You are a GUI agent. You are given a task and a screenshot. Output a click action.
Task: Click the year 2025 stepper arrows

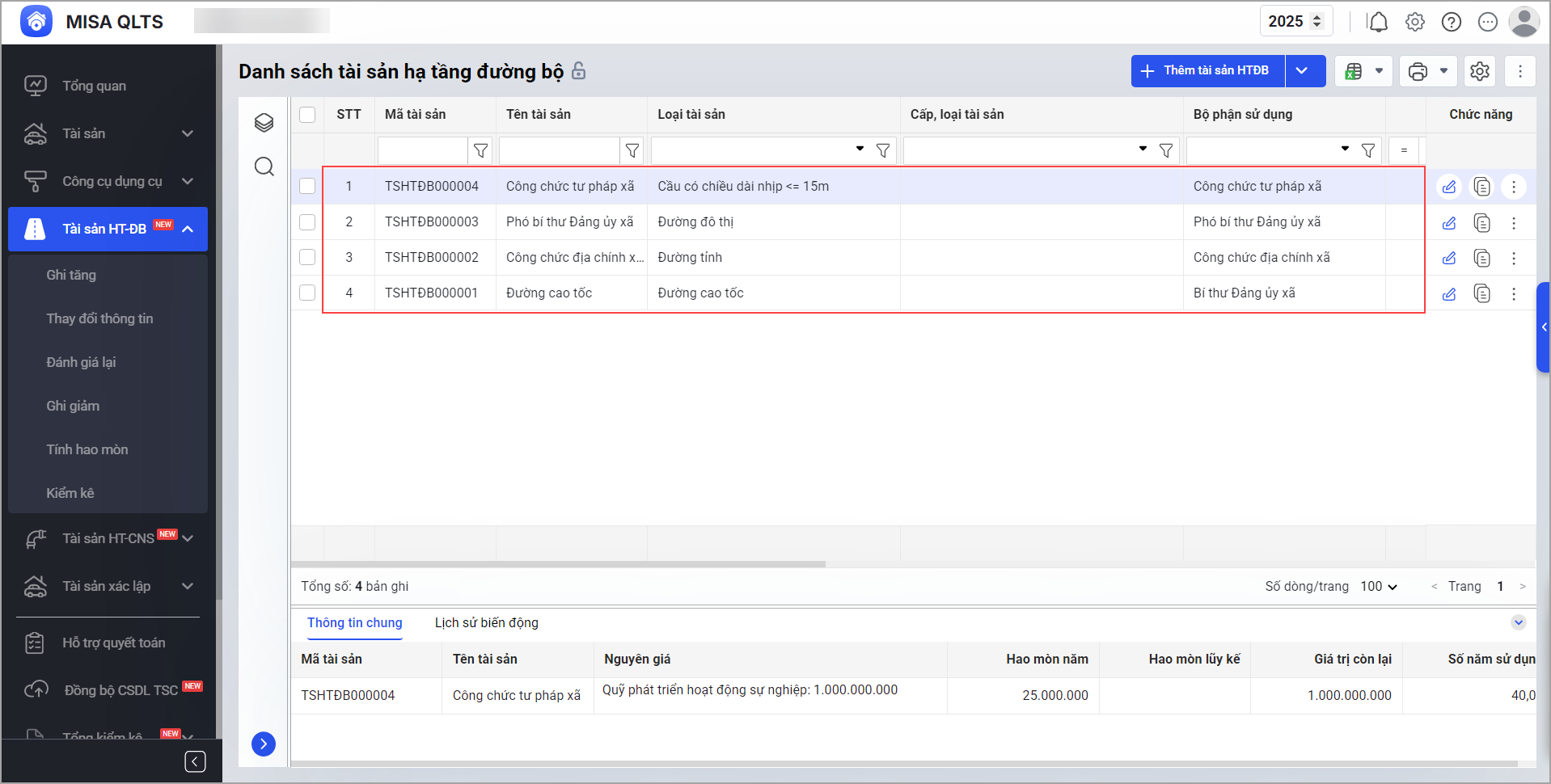(x=1317, y=22)
